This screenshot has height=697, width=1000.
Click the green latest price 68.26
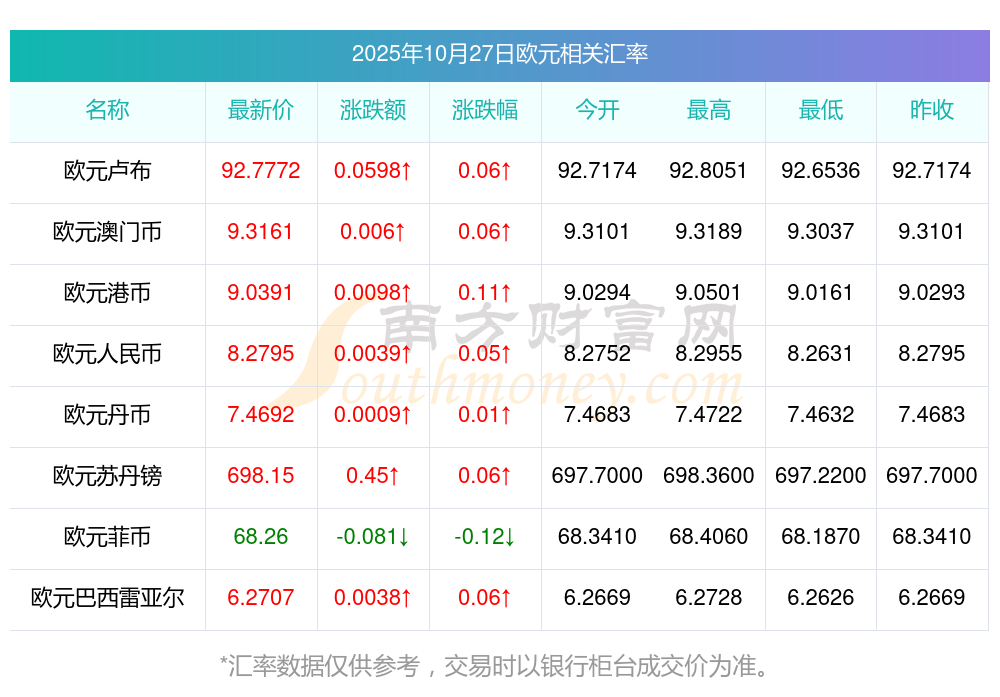point(261,536)
